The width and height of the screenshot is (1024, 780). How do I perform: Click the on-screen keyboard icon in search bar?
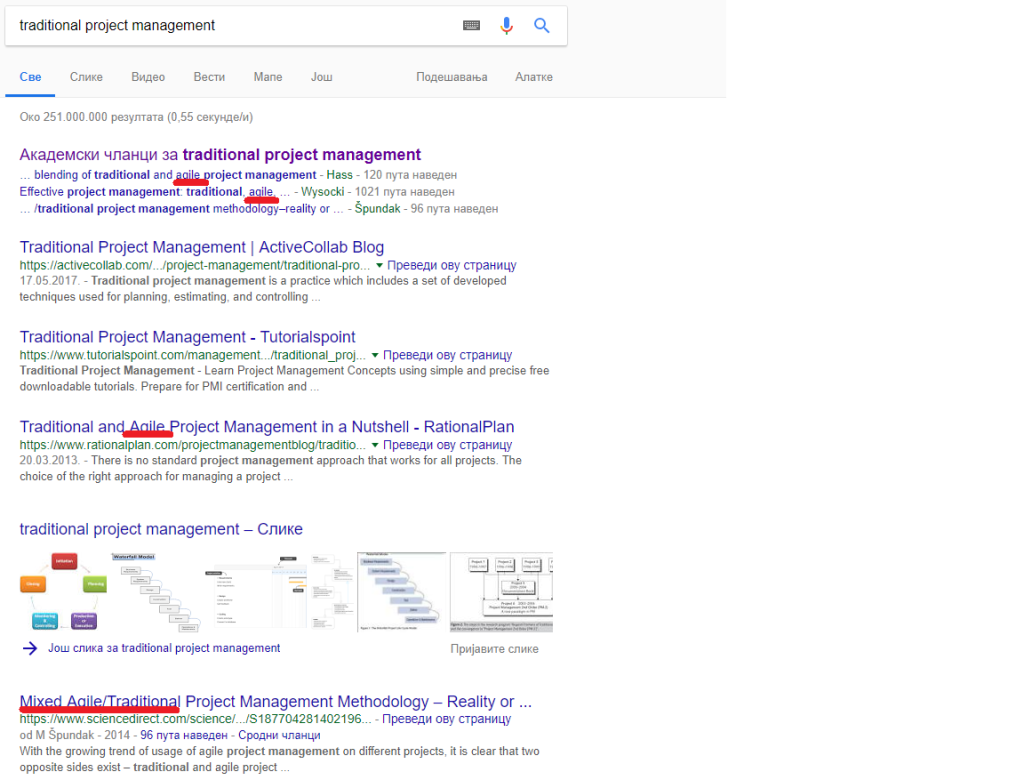coord(472,26)
